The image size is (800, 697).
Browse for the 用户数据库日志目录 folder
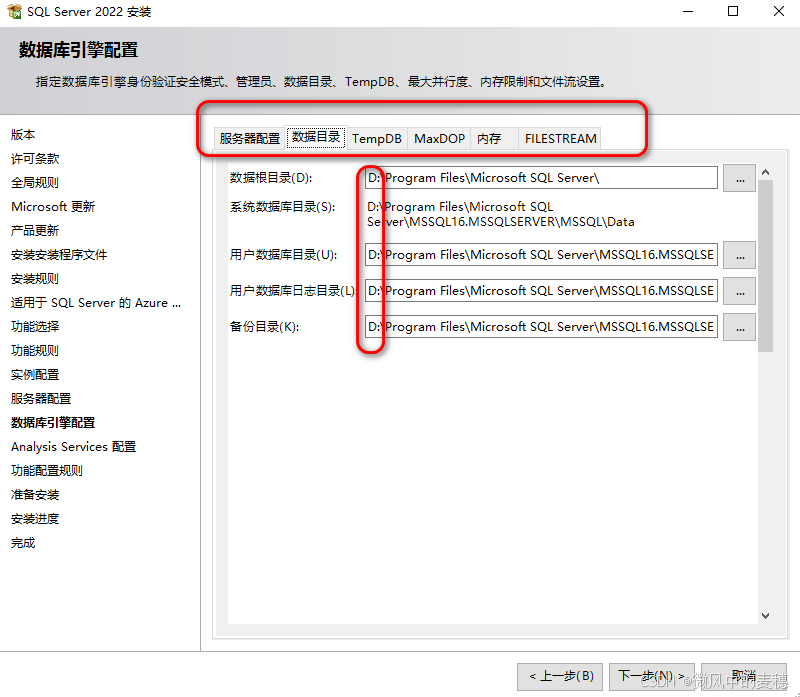click(739, 291)
